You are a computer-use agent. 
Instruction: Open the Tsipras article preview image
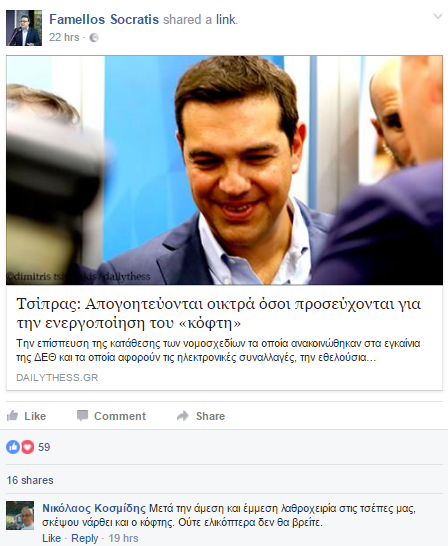[x=224, y=170]
